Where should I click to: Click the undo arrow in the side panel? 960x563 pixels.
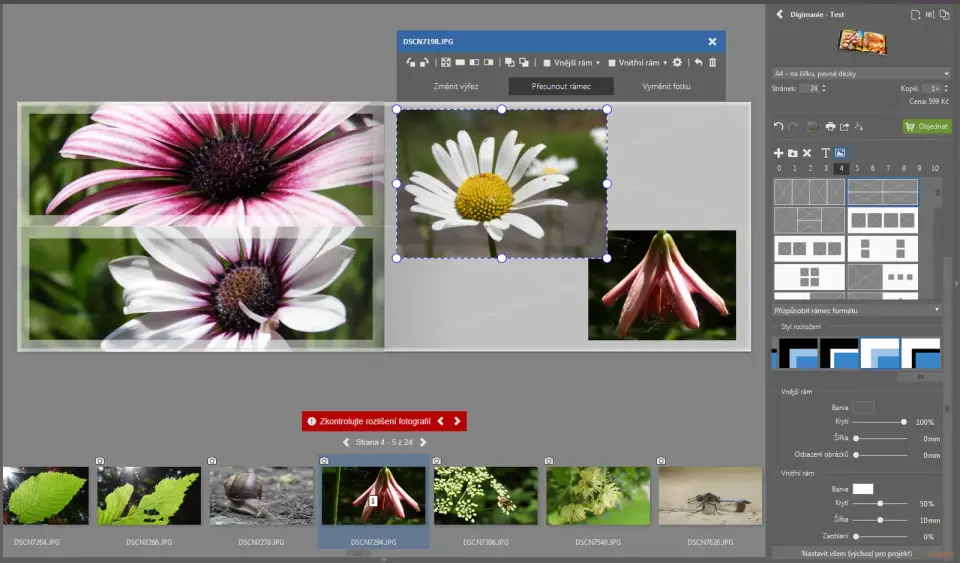click(779, 126)
